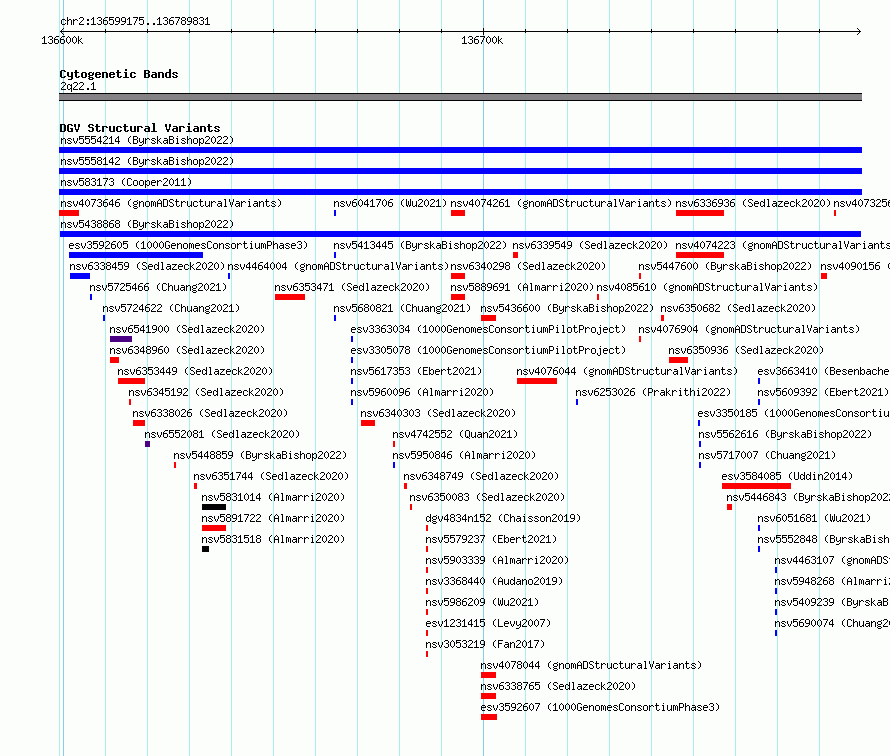Open nsv6552081 (Sedlazeck2020) label
The width and height of the screenshot is (890, 756).
[x=222, y=434]
